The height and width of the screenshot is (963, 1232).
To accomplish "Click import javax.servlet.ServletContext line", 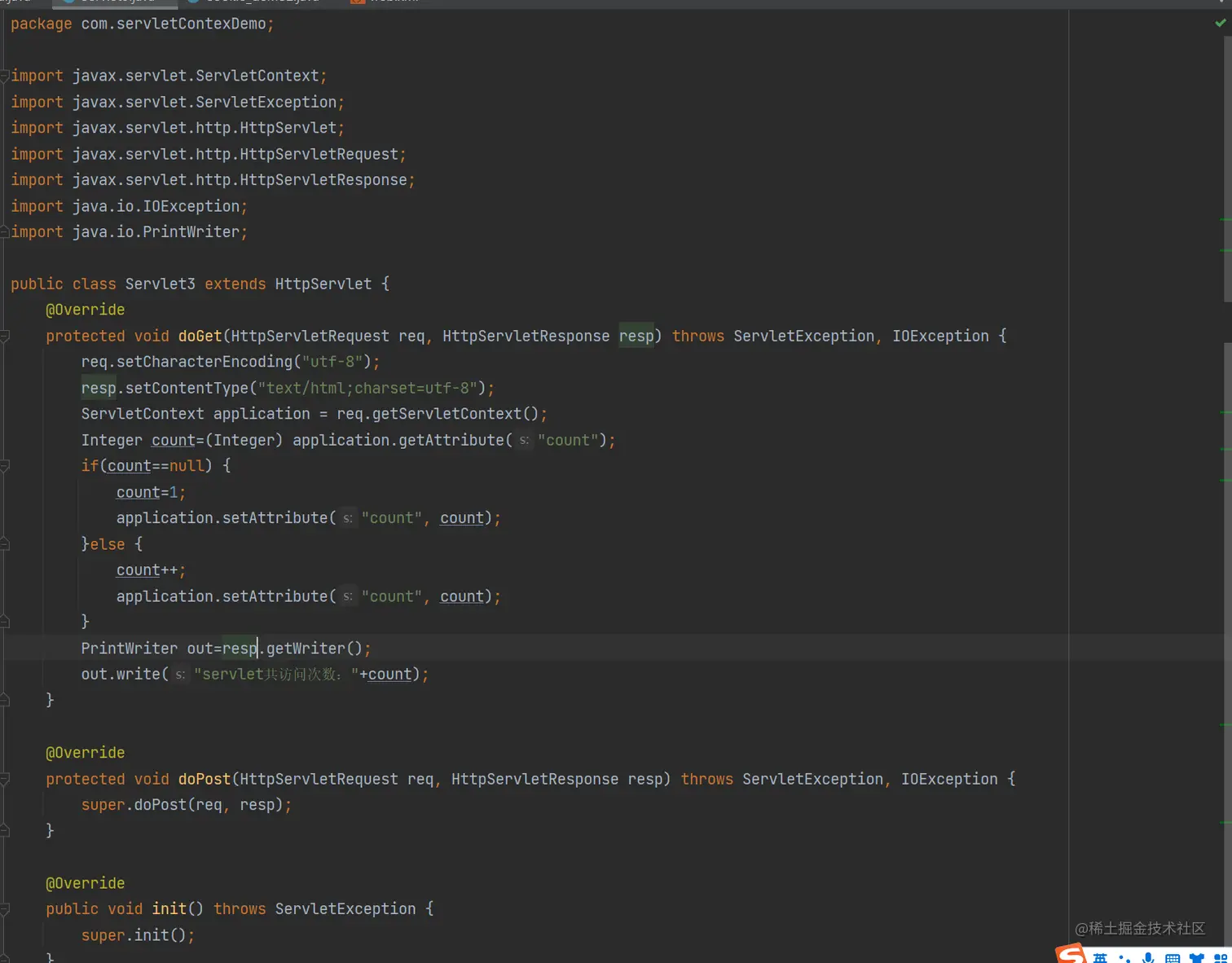I will tap(169, 76).
